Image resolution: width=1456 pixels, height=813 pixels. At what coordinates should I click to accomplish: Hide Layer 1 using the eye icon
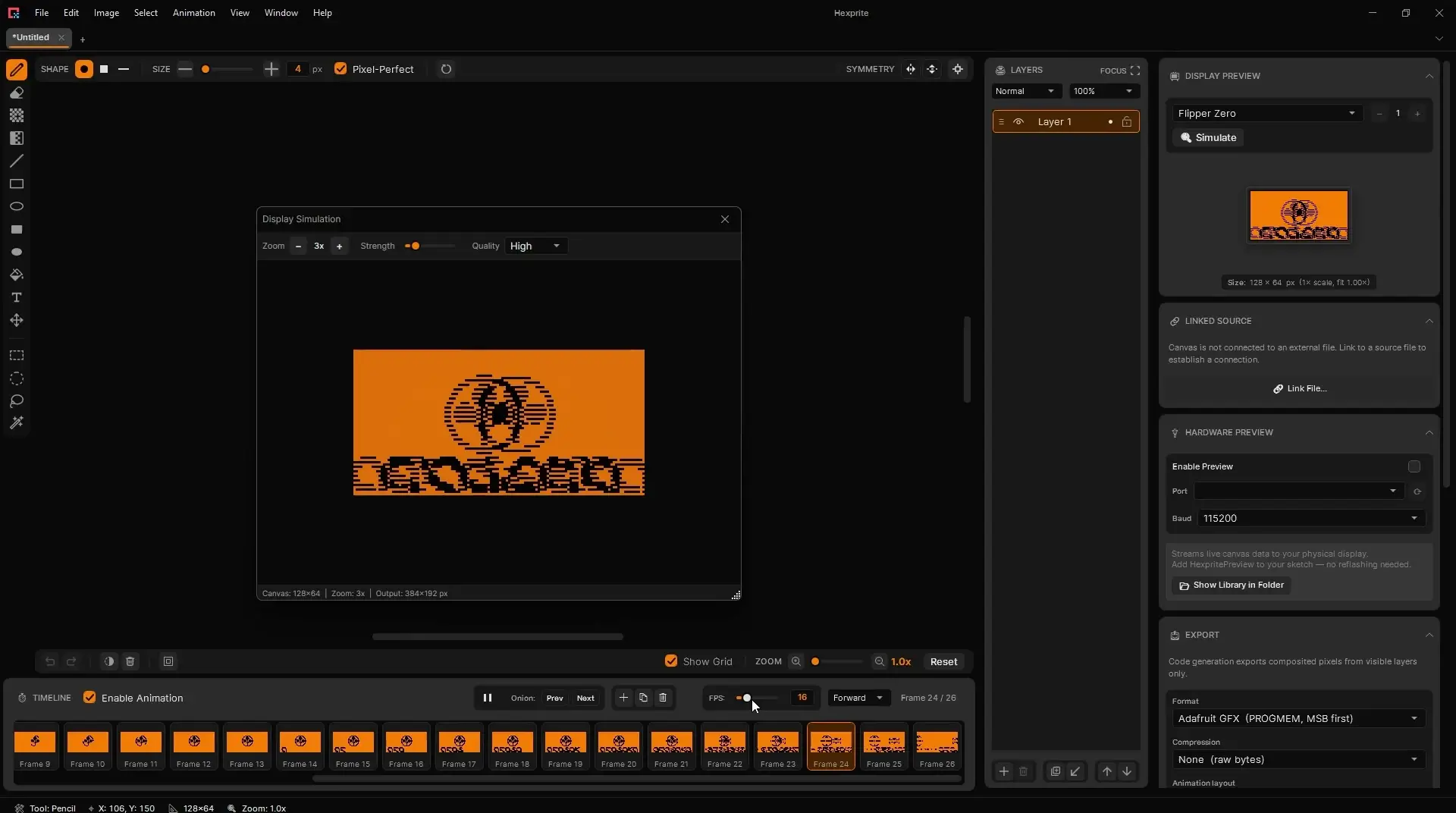point(1018,122)
